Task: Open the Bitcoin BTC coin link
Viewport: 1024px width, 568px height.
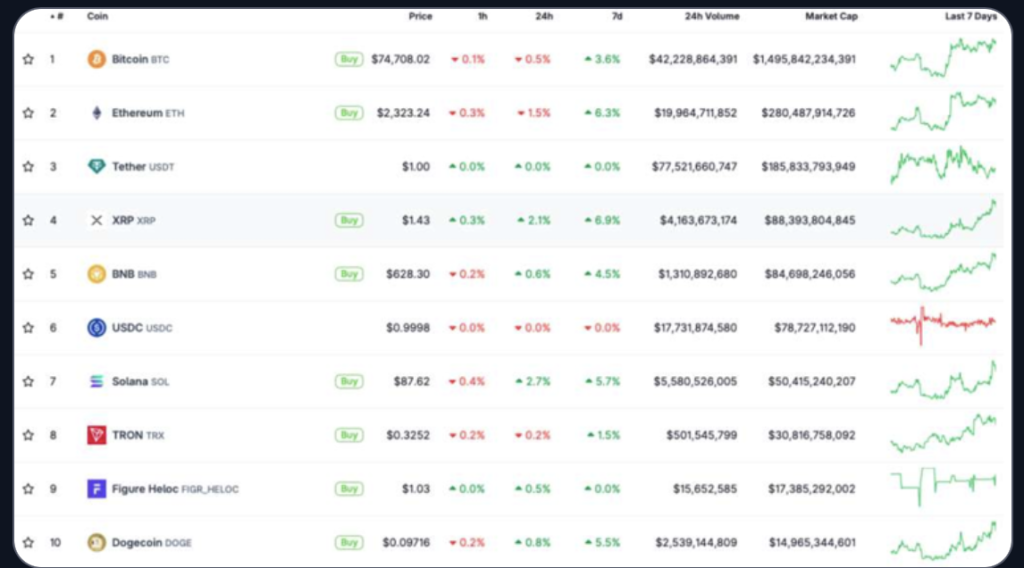Action: (x=140, y=59)
